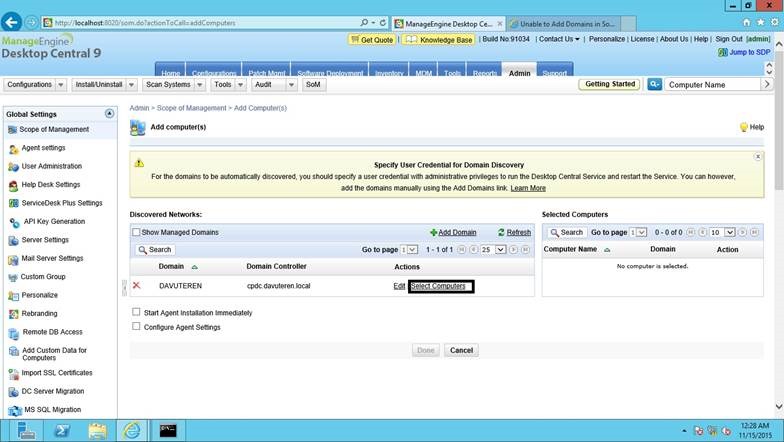
Task: Open the Patch Mgmt tab
Action: (266, 70)
